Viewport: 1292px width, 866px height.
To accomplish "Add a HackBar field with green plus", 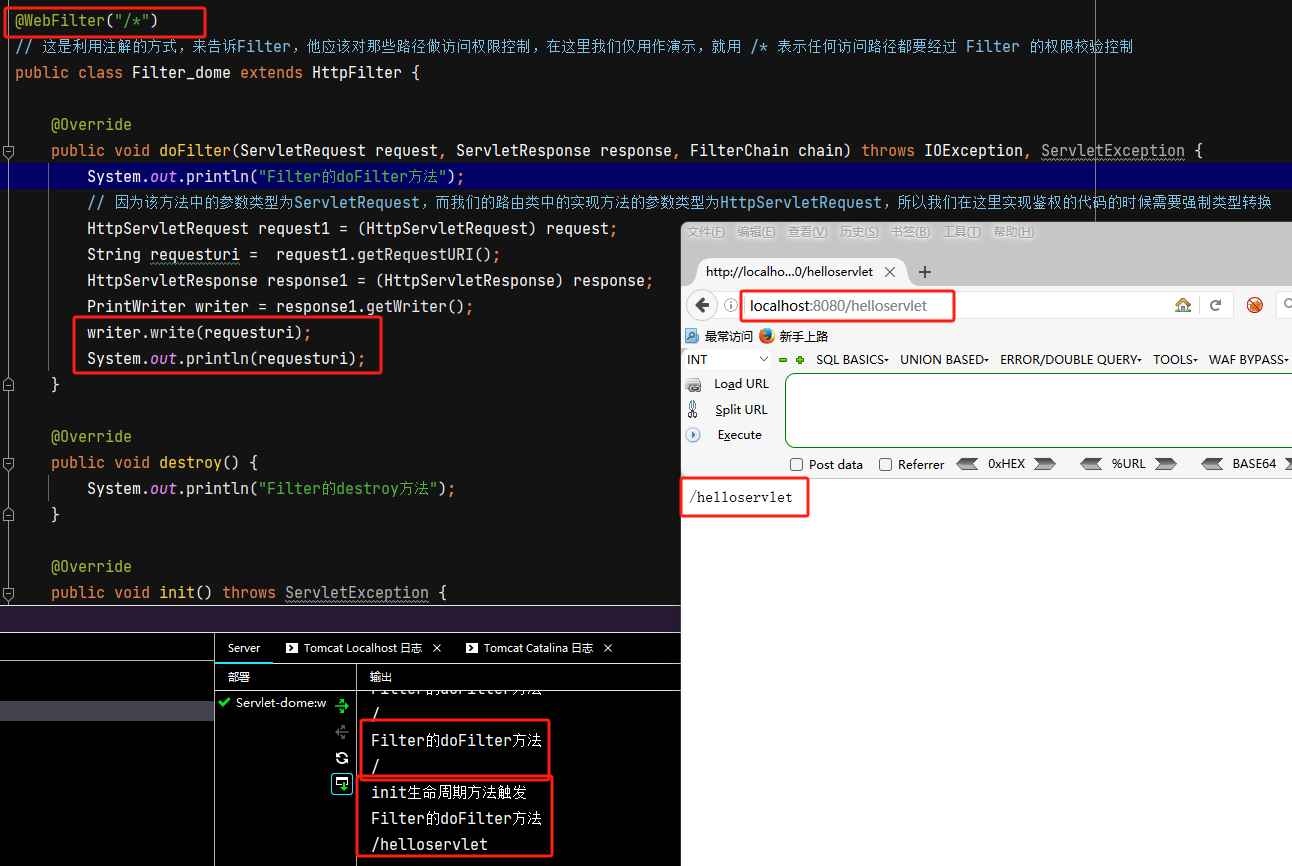I will click(799, 360).
